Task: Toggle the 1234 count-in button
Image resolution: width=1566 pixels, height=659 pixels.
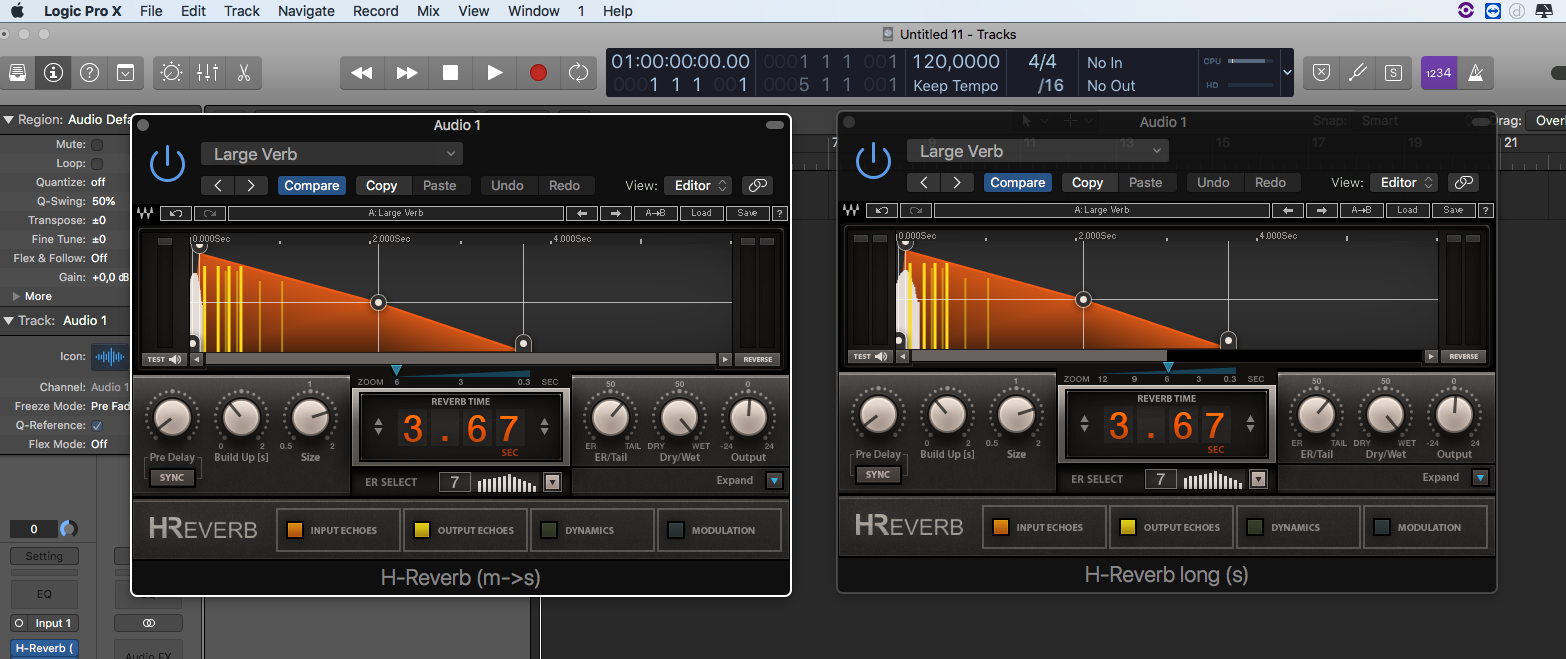Action: pos(1438,73)
